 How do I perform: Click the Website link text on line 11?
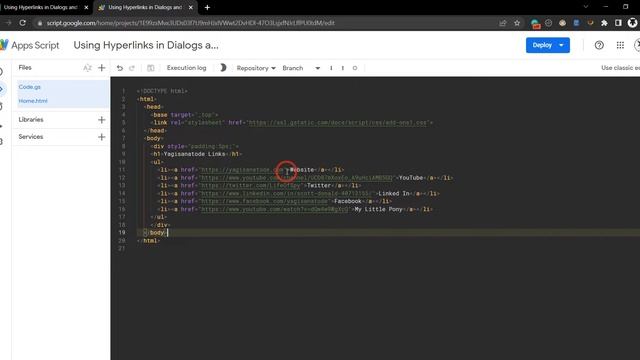pyautogui.click(x=302, y=170)
